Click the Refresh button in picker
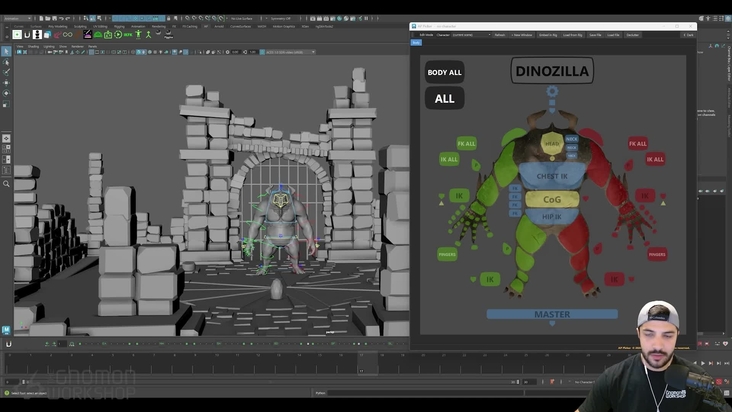 click(x=500, y=35)
